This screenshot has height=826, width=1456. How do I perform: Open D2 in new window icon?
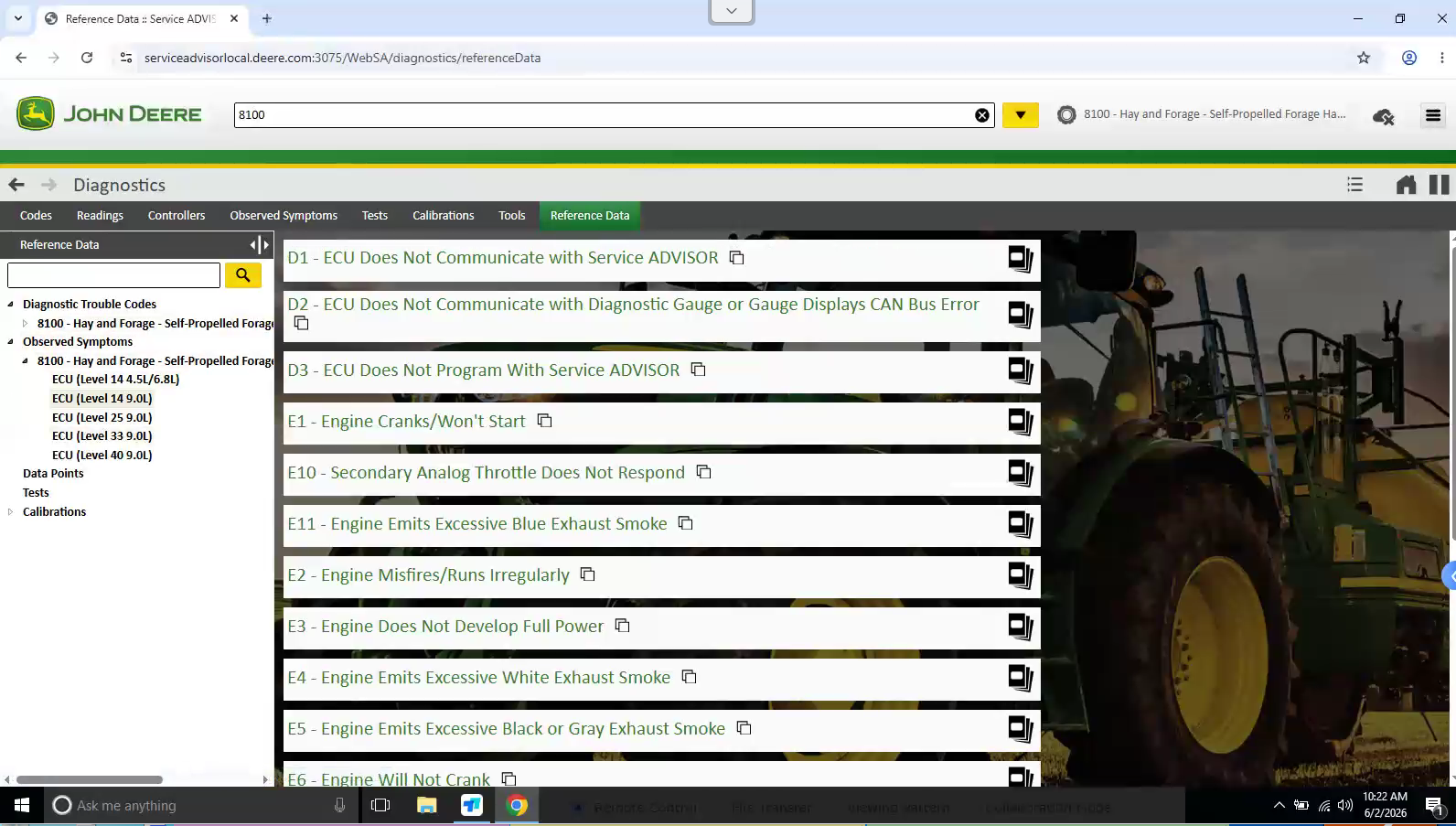coord(1021,316)
